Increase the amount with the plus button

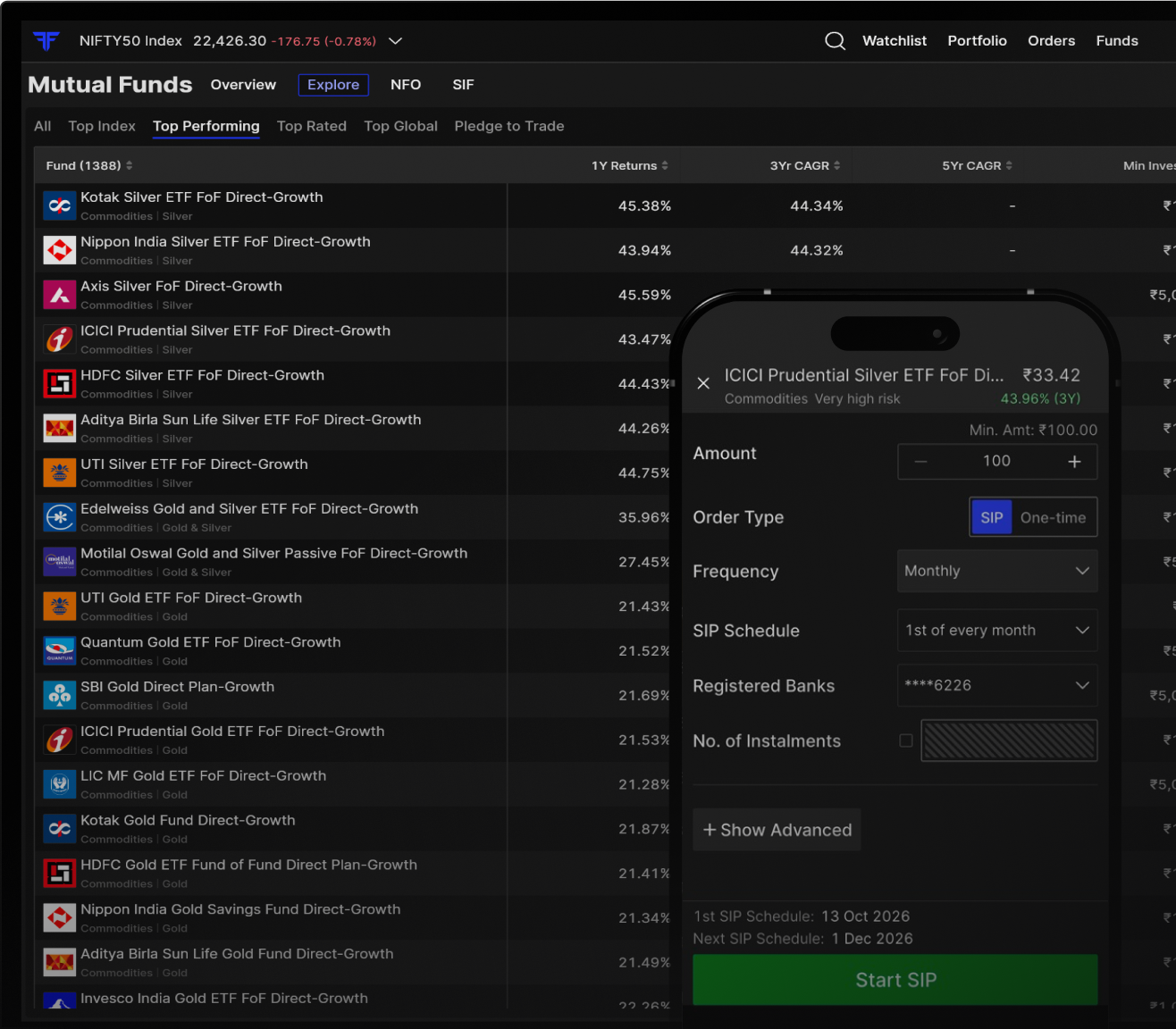(1074, 462)
